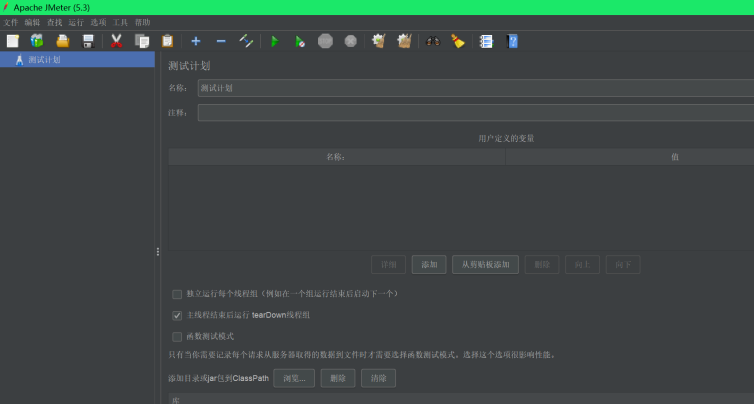Save the test plan with disk icon

point(88,41)
